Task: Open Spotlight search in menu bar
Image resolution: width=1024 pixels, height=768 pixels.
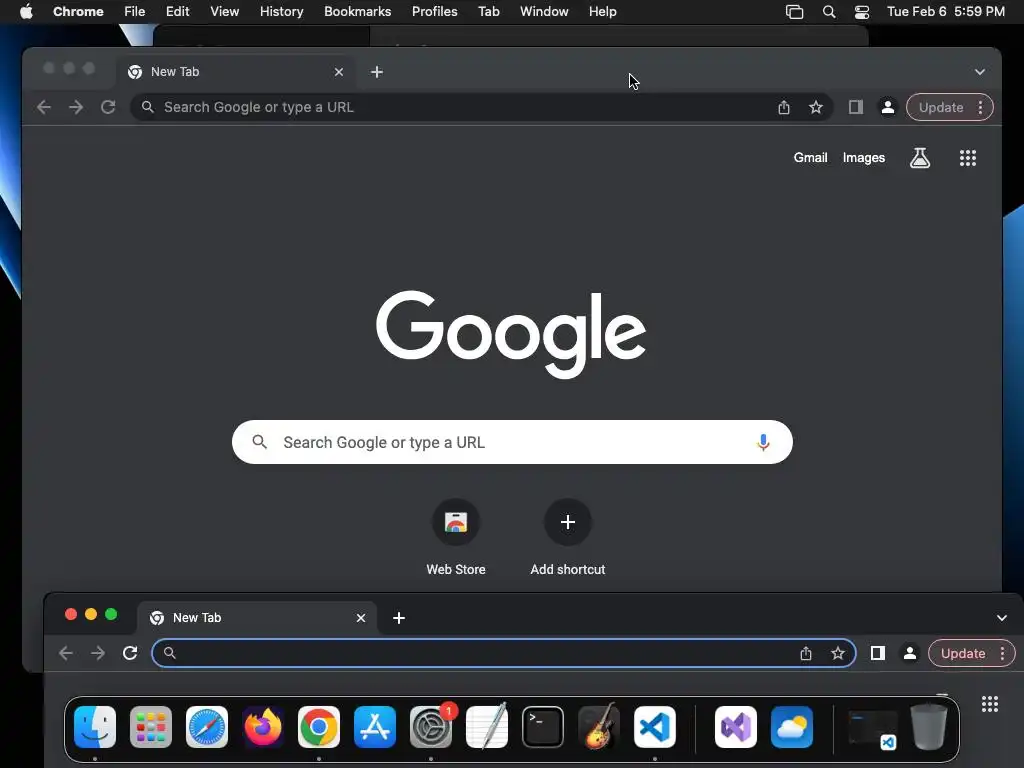Action: point(829,12)
